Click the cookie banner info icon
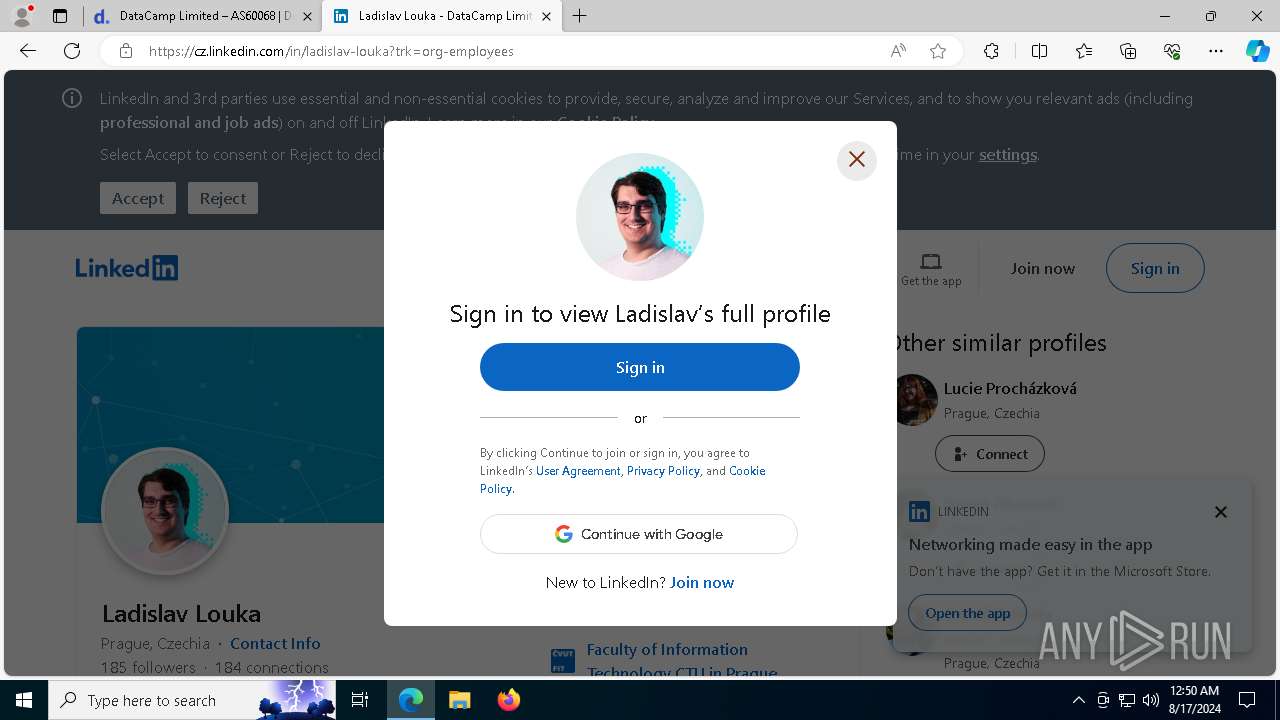The height and width of the screenshot is (720, 1280). coord(72,98)
